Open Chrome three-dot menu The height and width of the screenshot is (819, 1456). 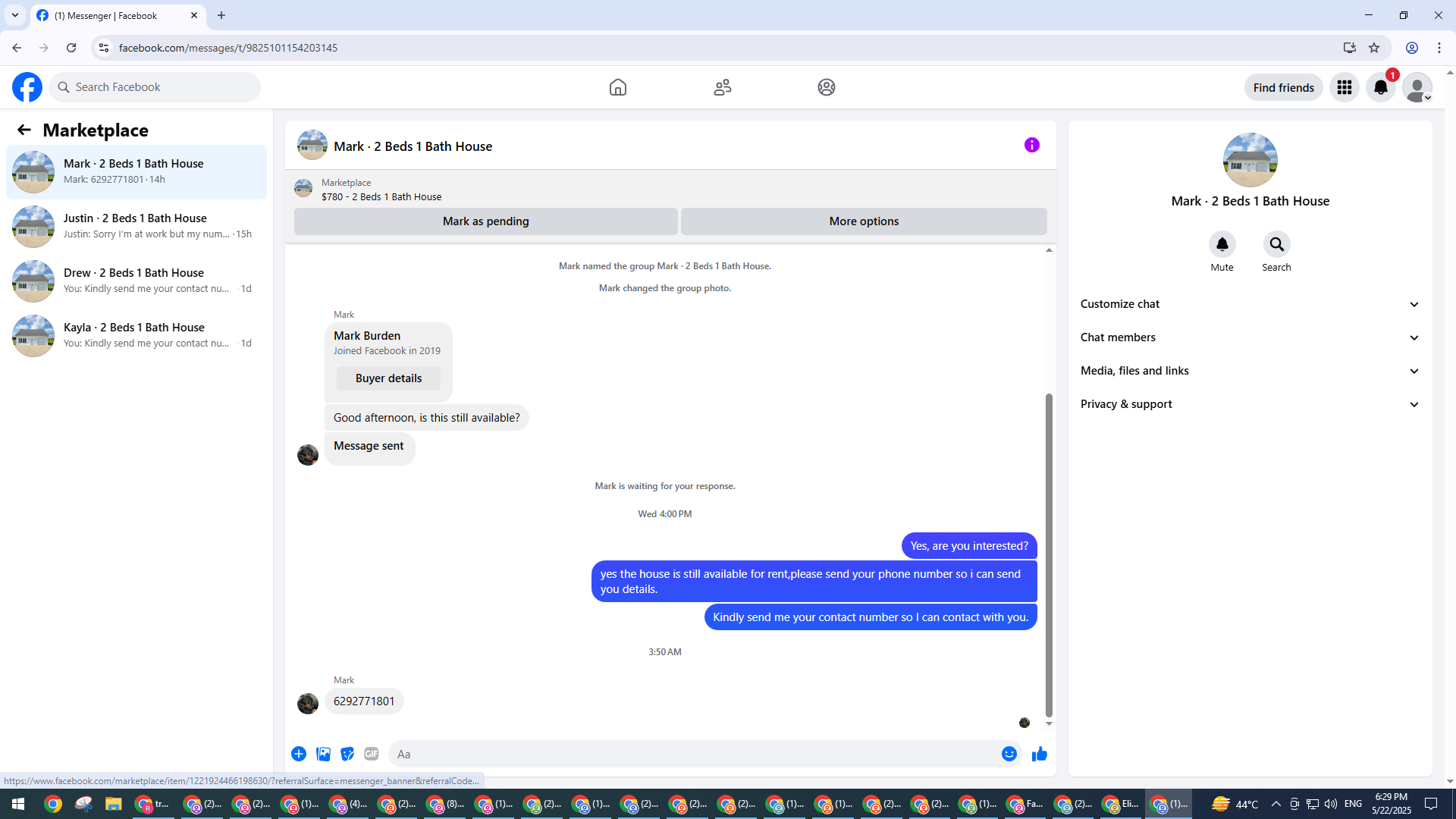point(1439,48)
